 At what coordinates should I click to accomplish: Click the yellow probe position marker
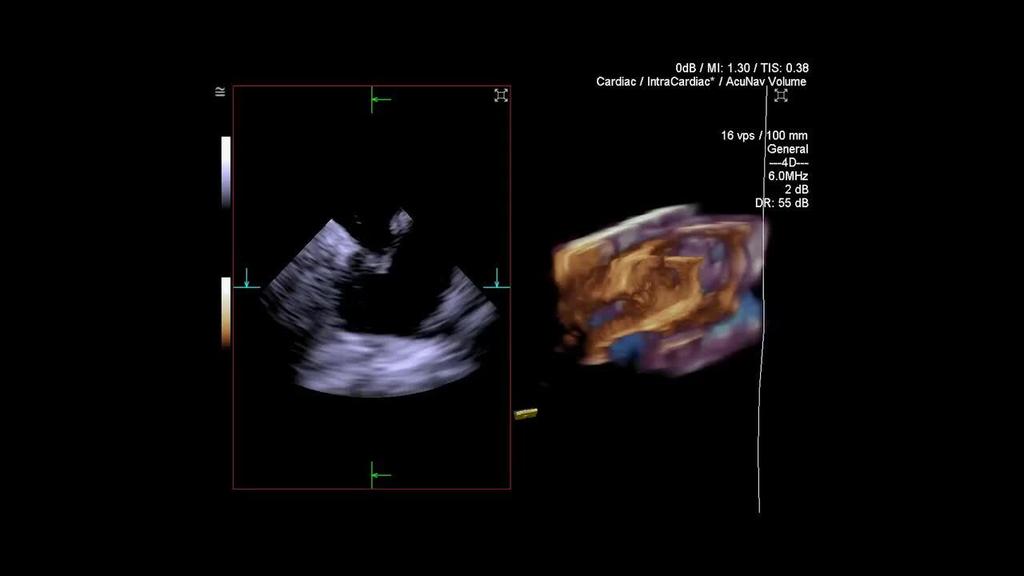tap(523, 413)
